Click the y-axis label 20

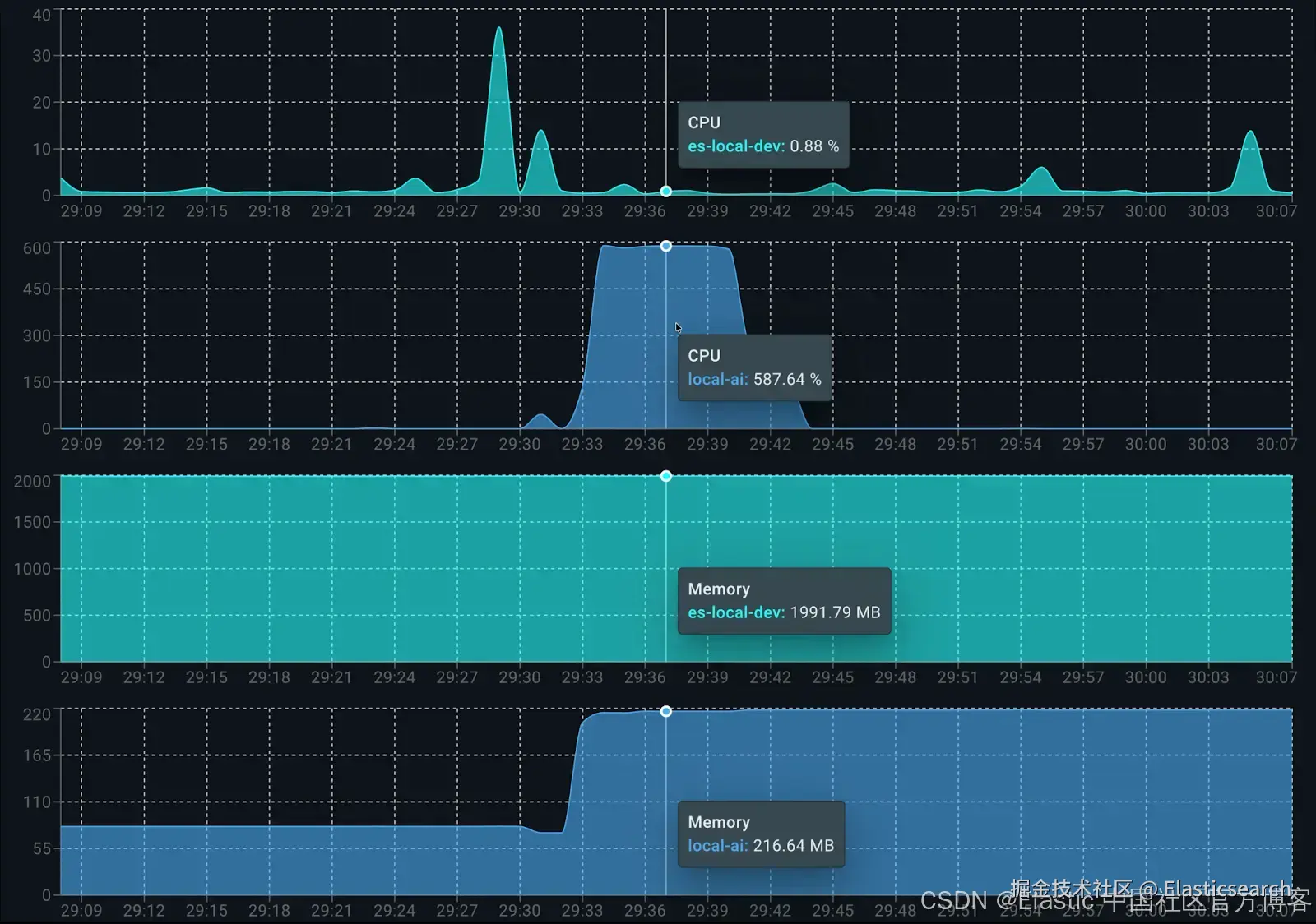coord(42,103)
